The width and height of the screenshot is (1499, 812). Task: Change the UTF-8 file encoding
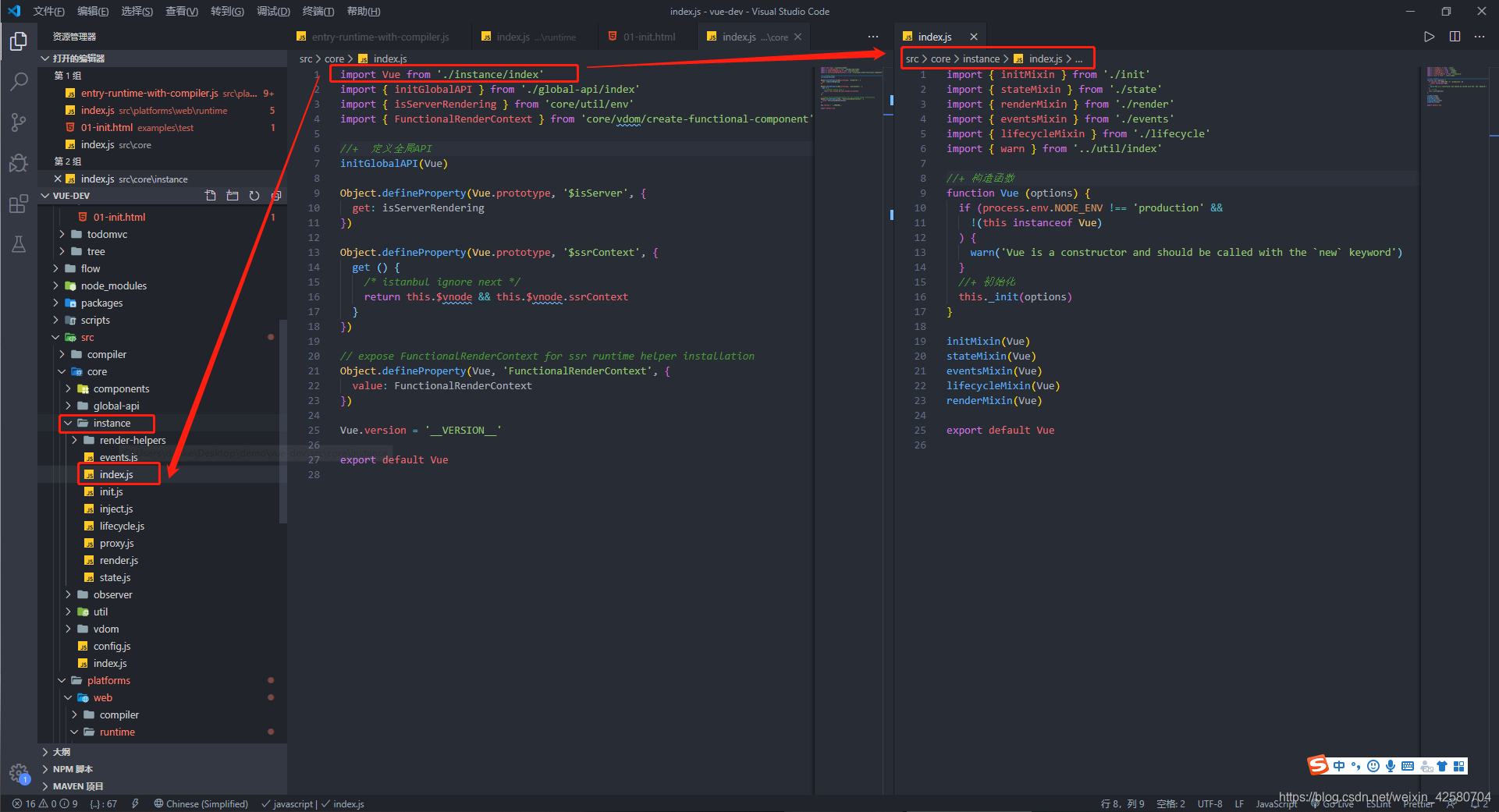coord(1210,804)
